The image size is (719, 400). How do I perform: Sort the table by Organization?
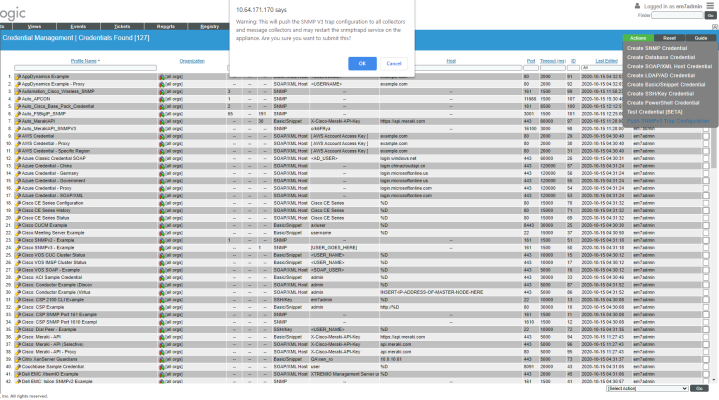click(x=192, y=61)
